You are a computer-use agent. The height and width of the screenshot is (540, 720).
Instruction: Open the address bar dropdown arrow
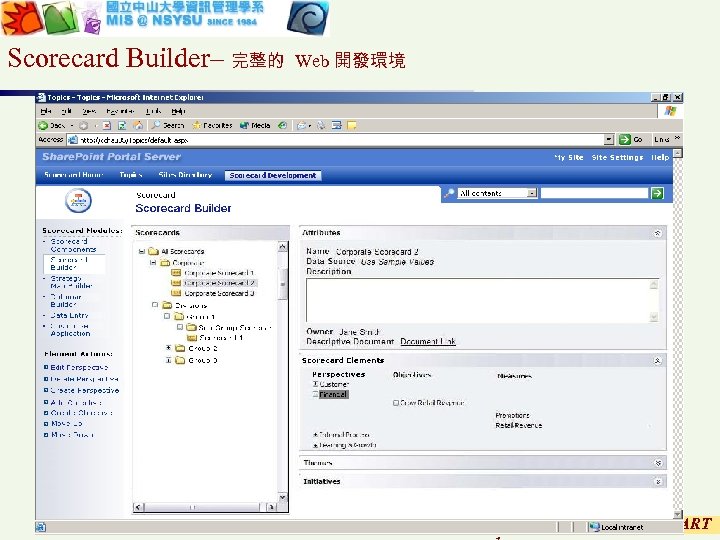(x=609, y=140)
